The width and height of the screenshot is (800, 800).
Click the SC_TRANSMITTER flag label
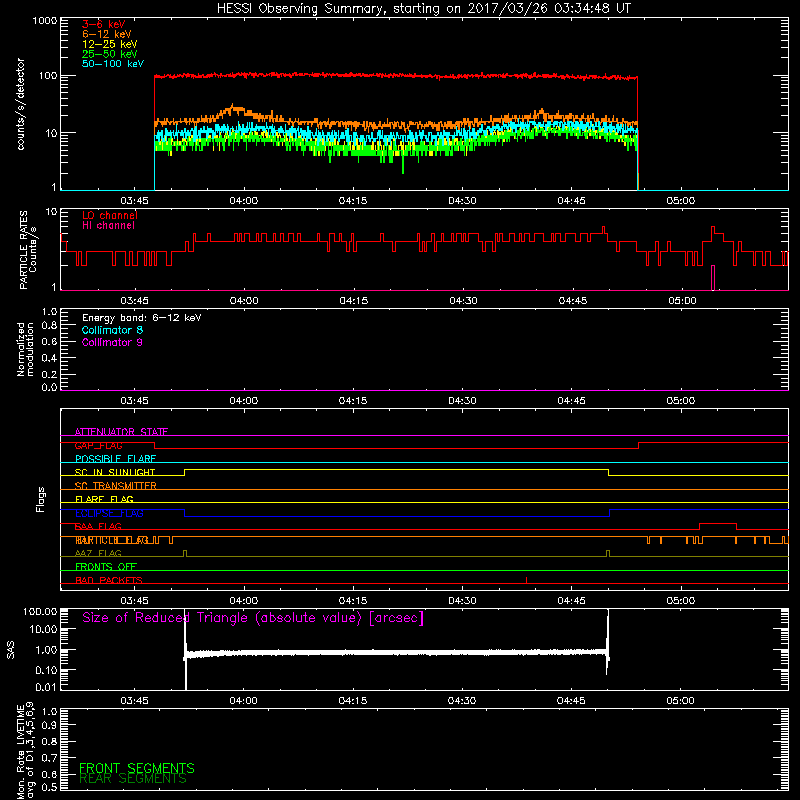115,486
